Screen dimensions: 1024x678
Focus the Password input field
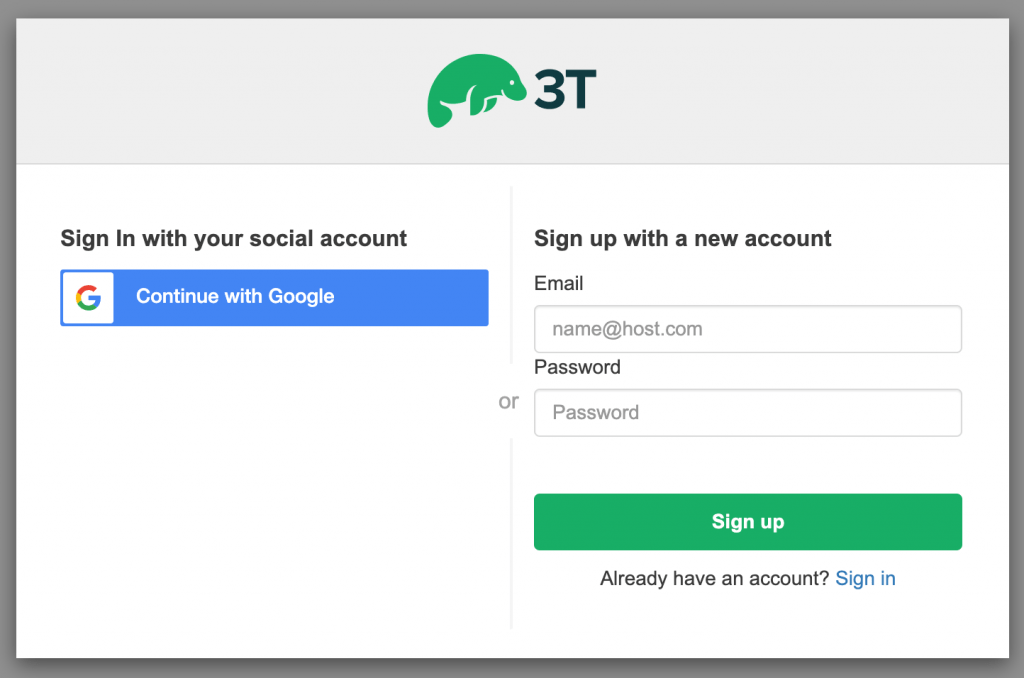click(x=748, y=413)
